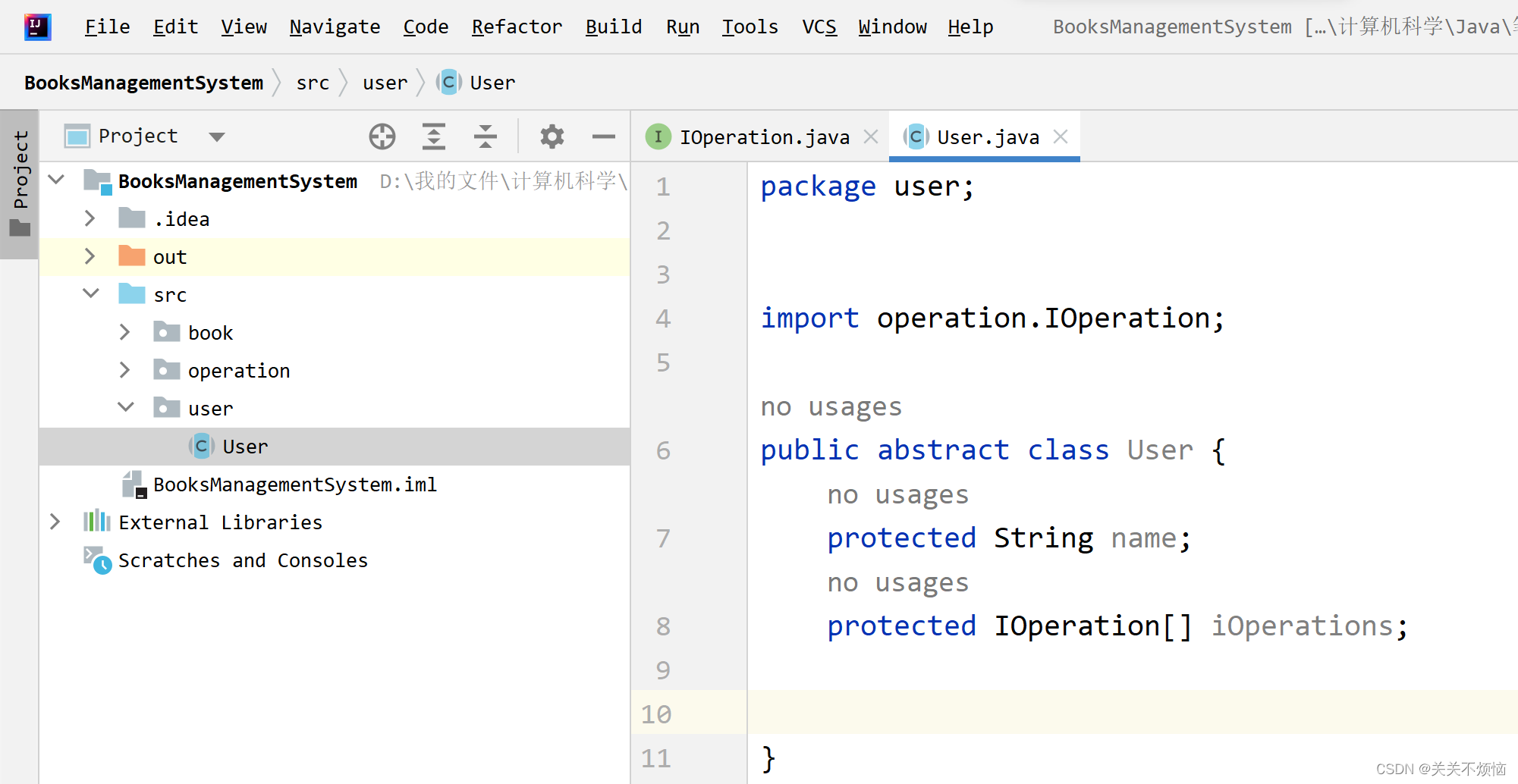Click the orange out folder icon
This screenshot has width=1518, height=784.
[132, 256]
